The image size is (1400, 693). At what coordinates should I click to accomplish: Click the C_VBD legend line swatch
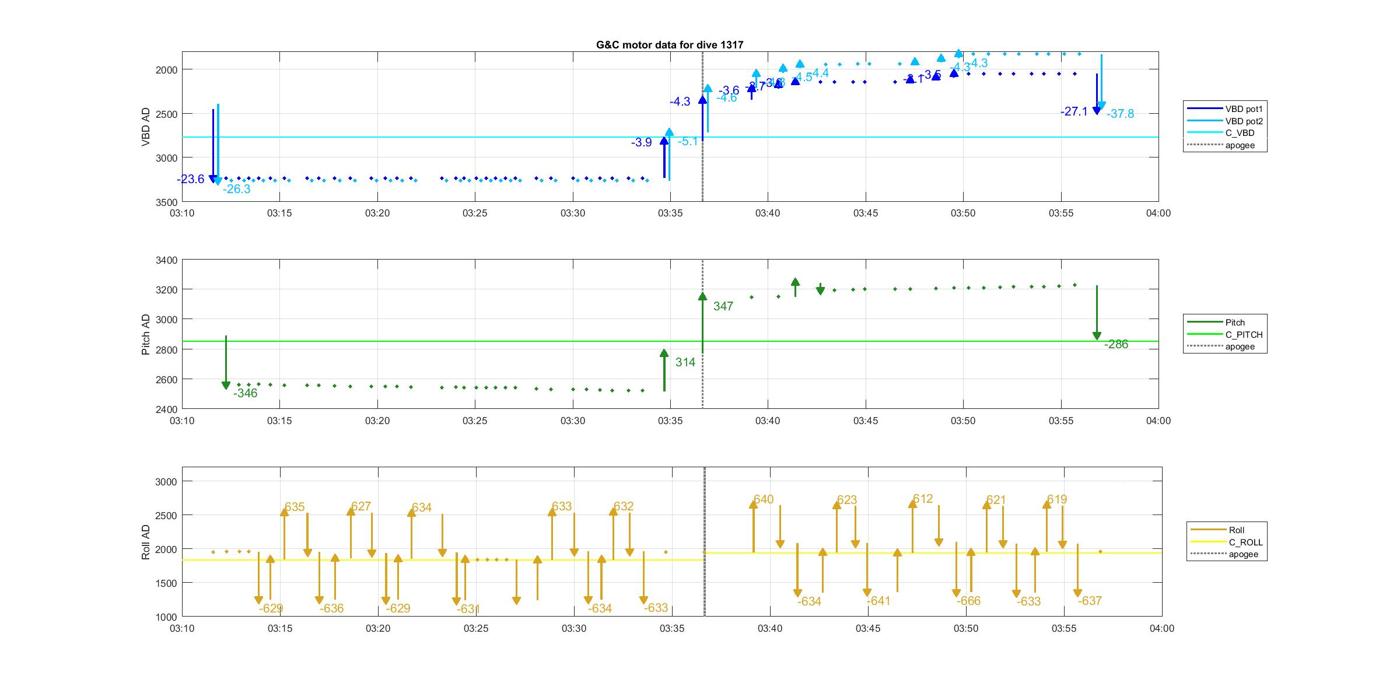pos(1204,133)
